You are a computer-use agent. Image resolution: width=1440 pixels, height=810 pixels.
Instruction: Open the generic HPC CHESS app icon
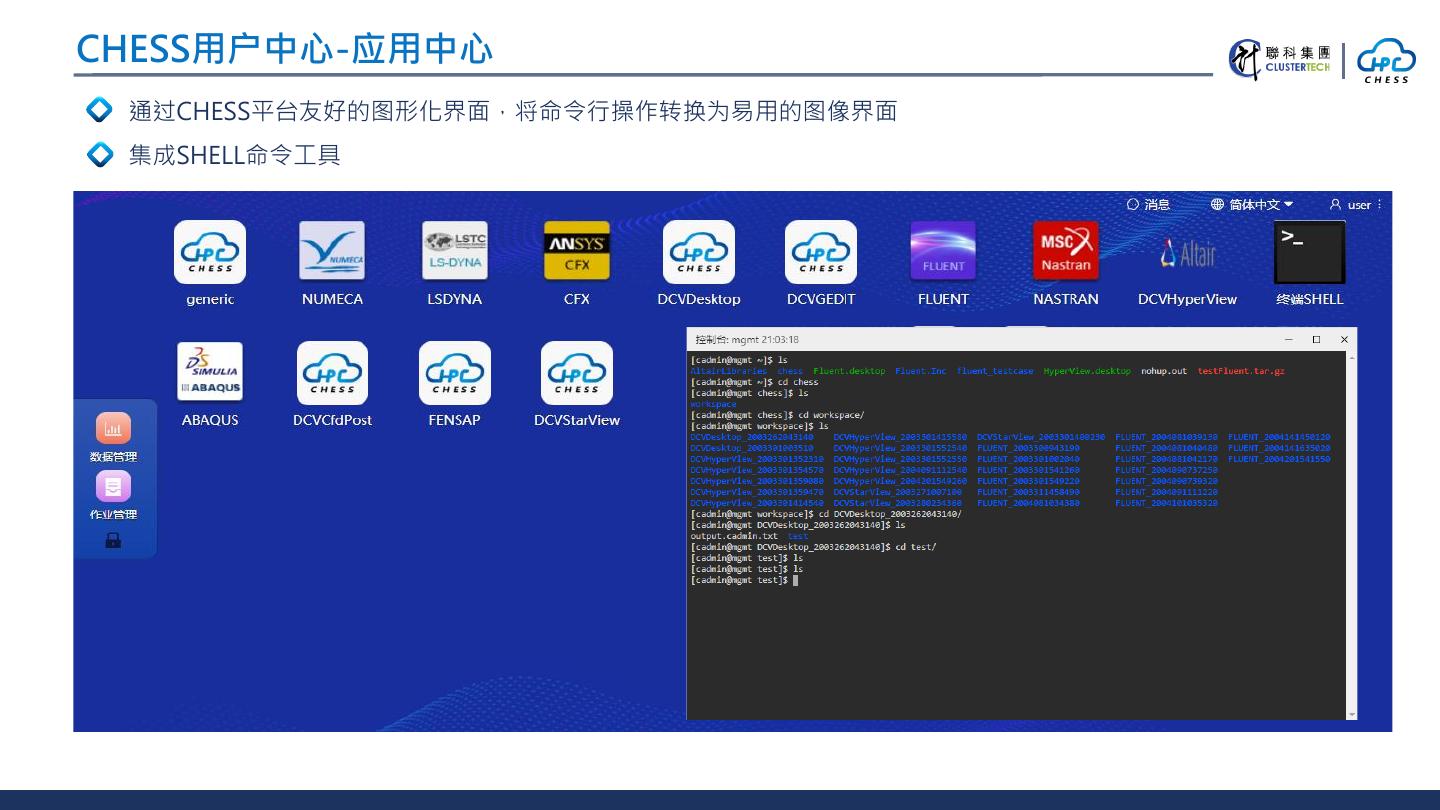pos(210,252)
